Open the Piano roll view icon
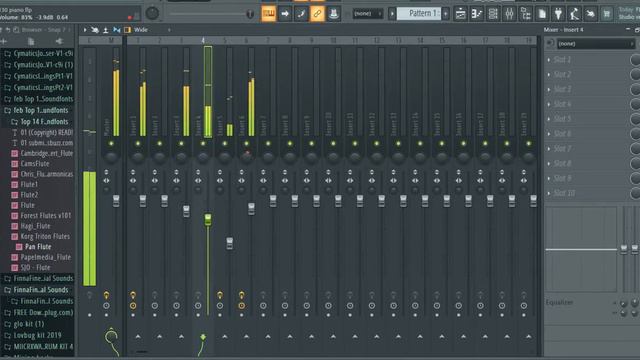 click(477, 14)
